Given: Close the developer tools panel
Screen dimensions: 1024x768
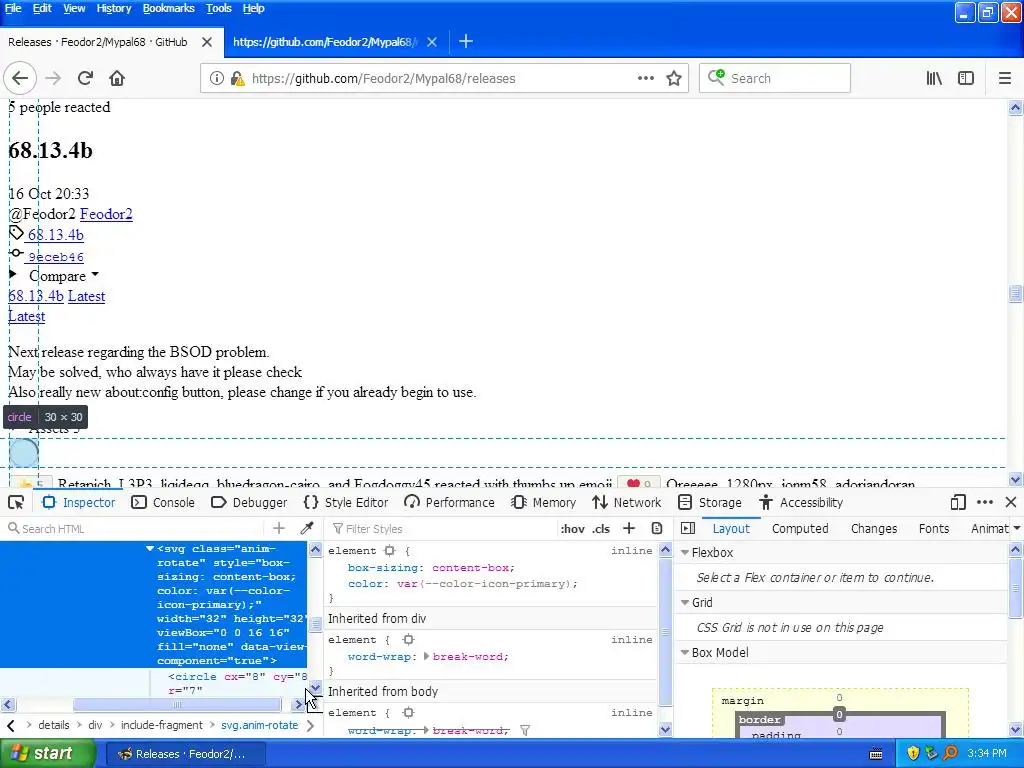Looking at the screenshot, I should point(1011,502).
